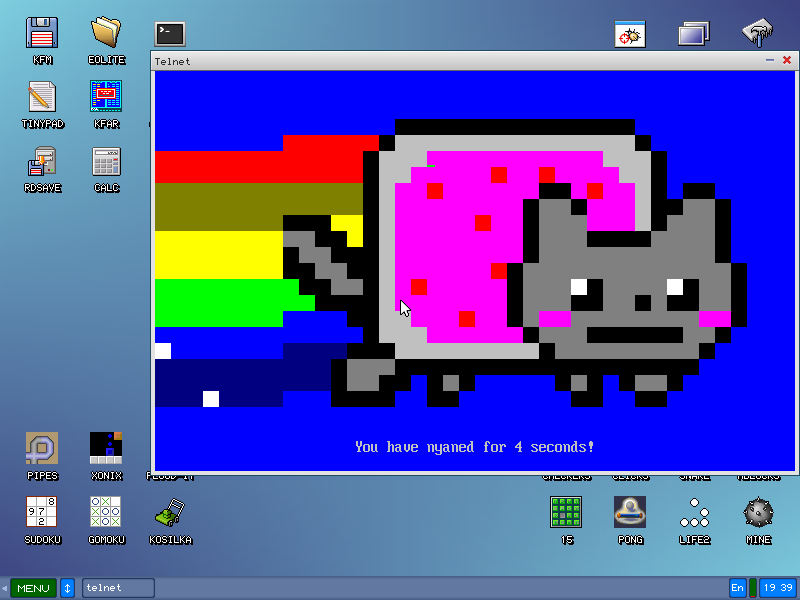The image size is (800, 600).
Task: Open the PONG game
Action: (x=630, y=515)
